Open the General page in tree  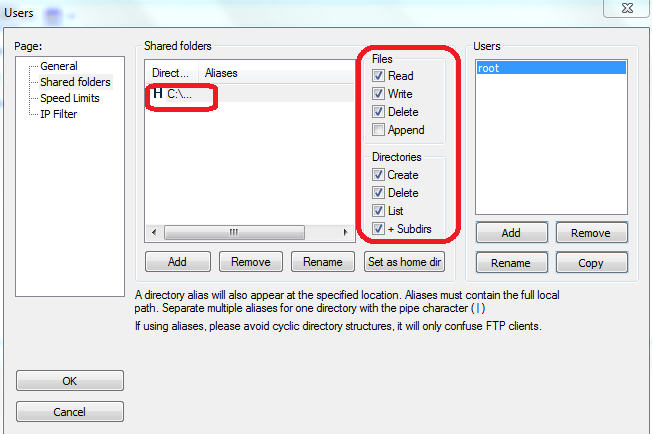58,66
